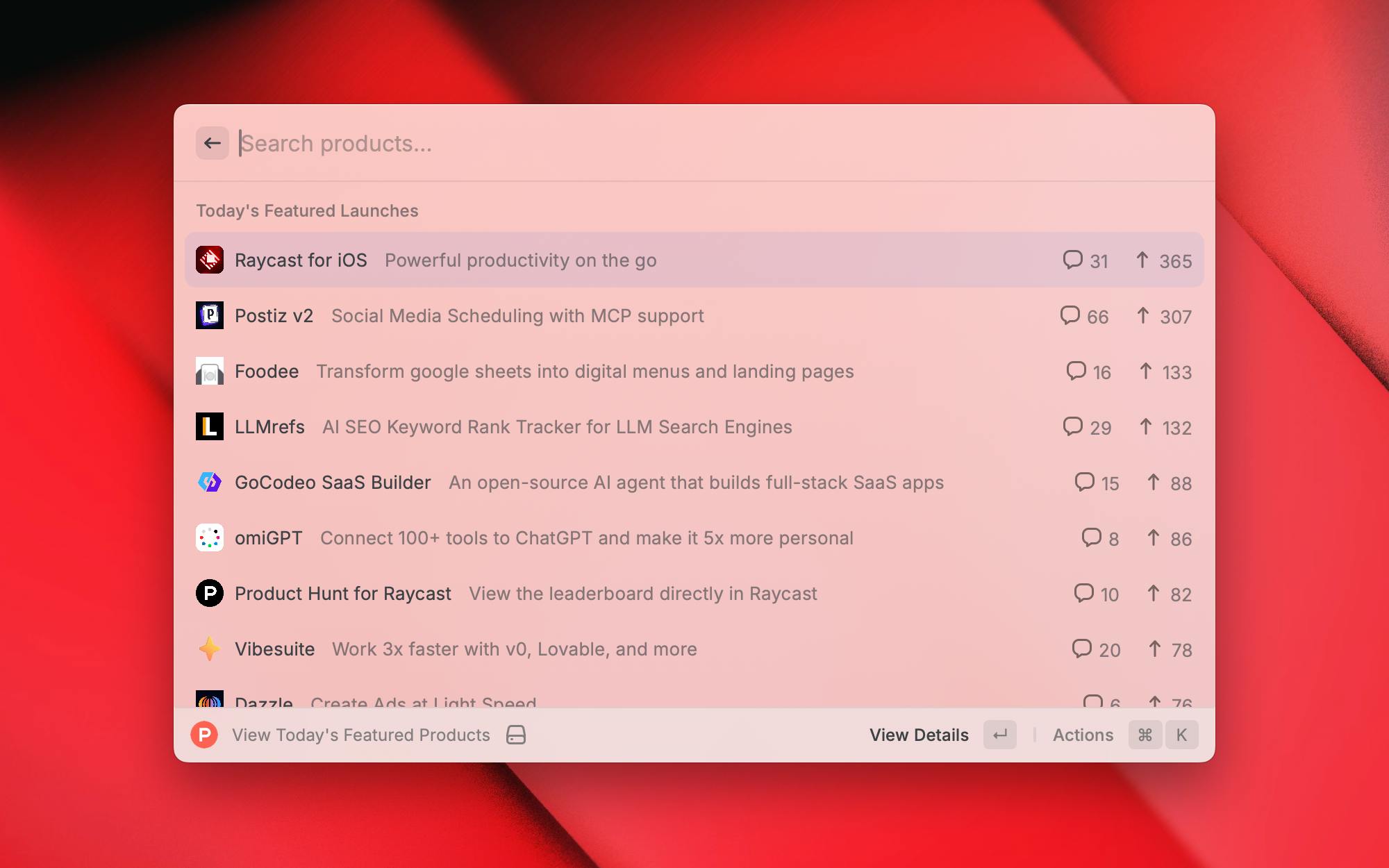Click the Product Hunt logo in footer

[x=204, y=735]
